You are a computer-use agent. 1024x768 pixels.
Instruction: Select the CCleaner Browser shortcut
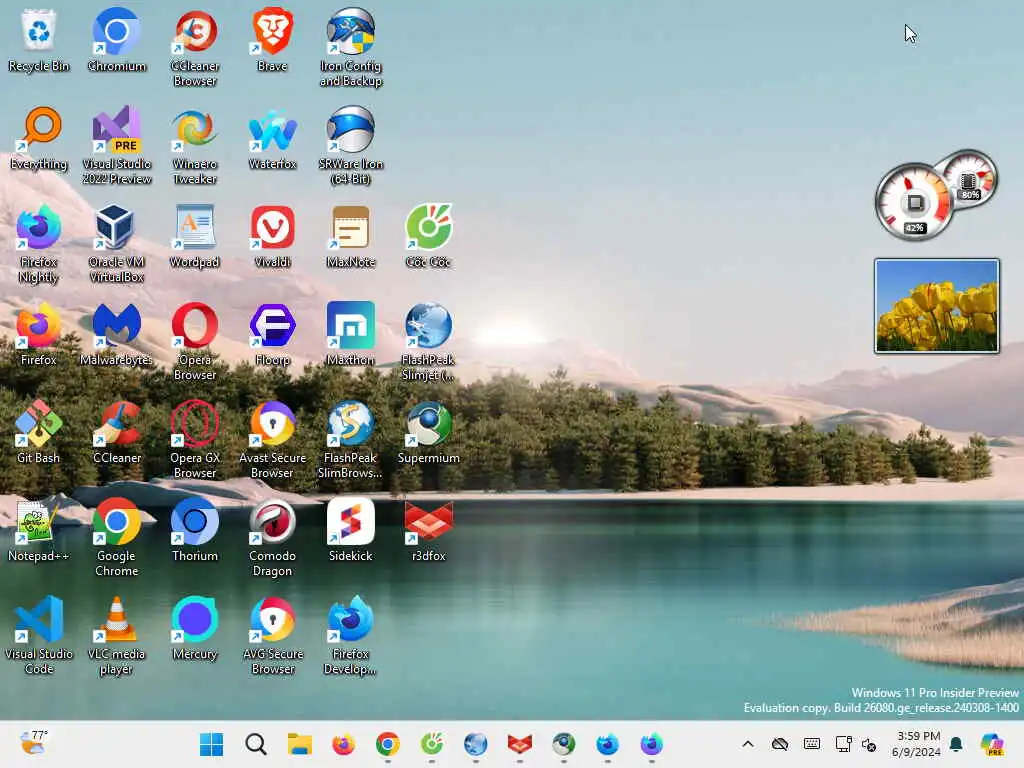[195, 48]
